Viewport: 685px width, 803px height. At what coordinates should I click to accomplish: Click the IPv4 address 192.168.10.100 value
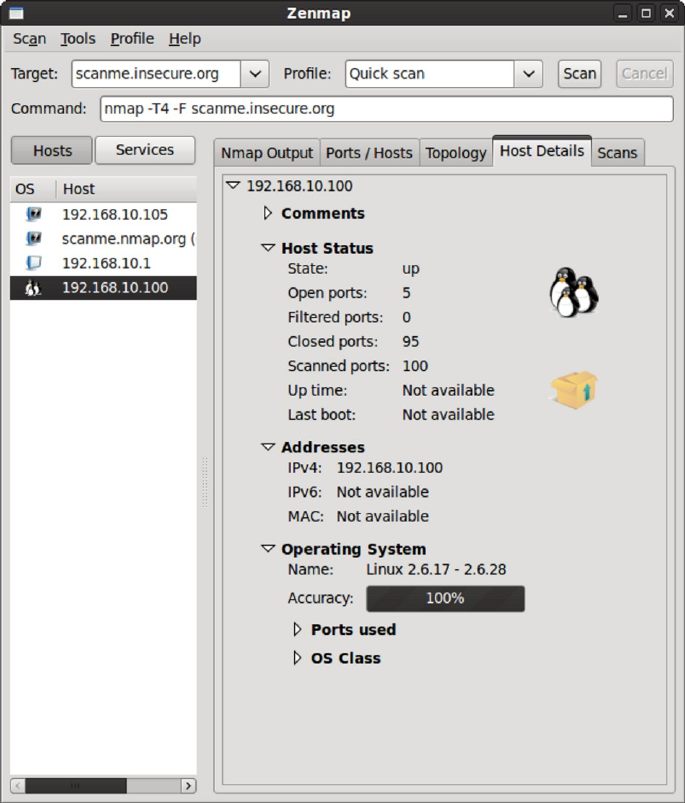click(390, 468)
